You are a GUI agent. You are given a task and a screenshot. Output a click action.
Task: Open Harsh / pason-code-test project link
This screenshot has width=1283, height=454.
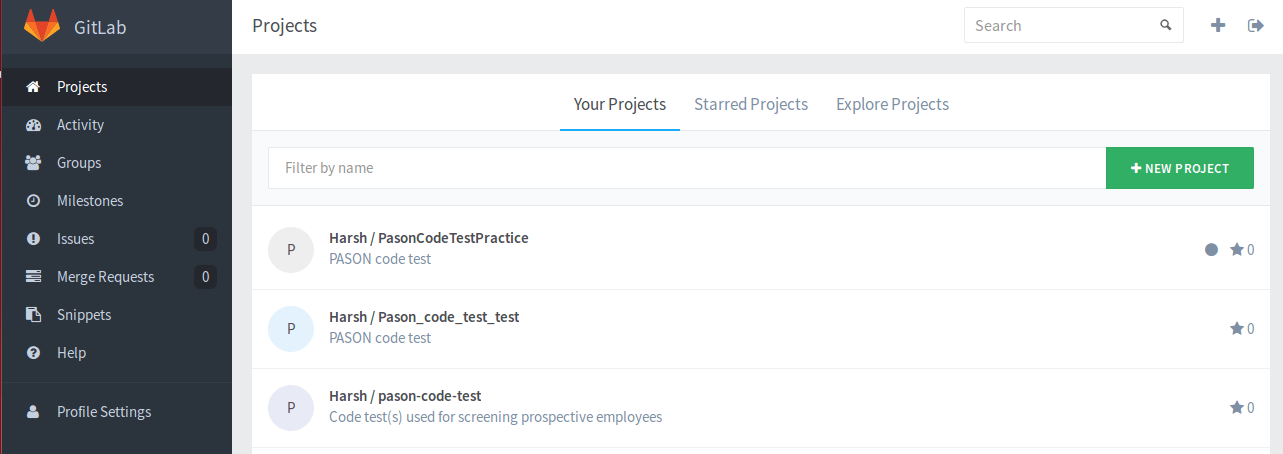(405, 396)
